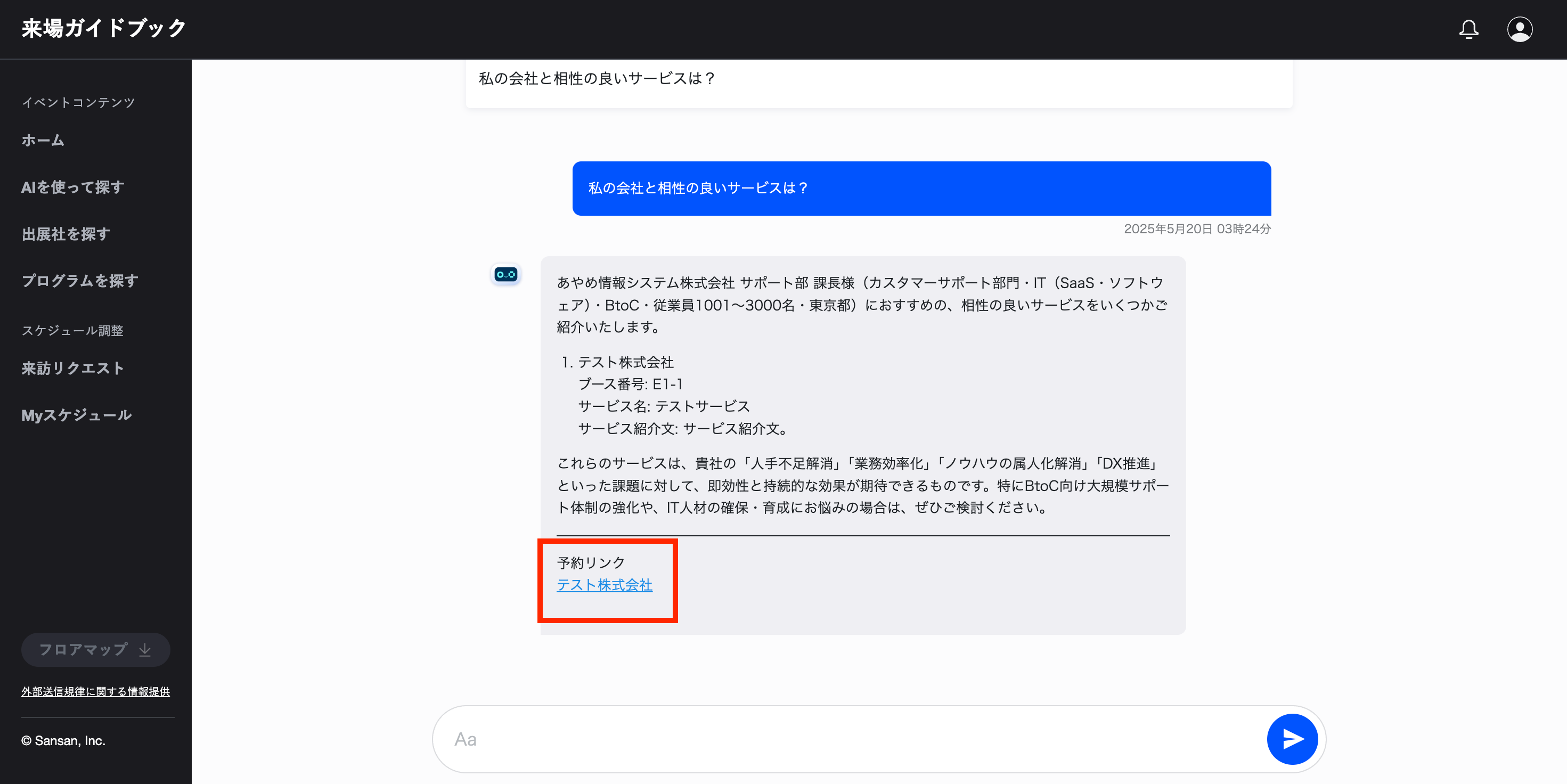This screenshot has width=1567, height=784.
Task: Click the © Sansan, Inc. footer text
Action: pyautogui.click(x=63, y=740)
